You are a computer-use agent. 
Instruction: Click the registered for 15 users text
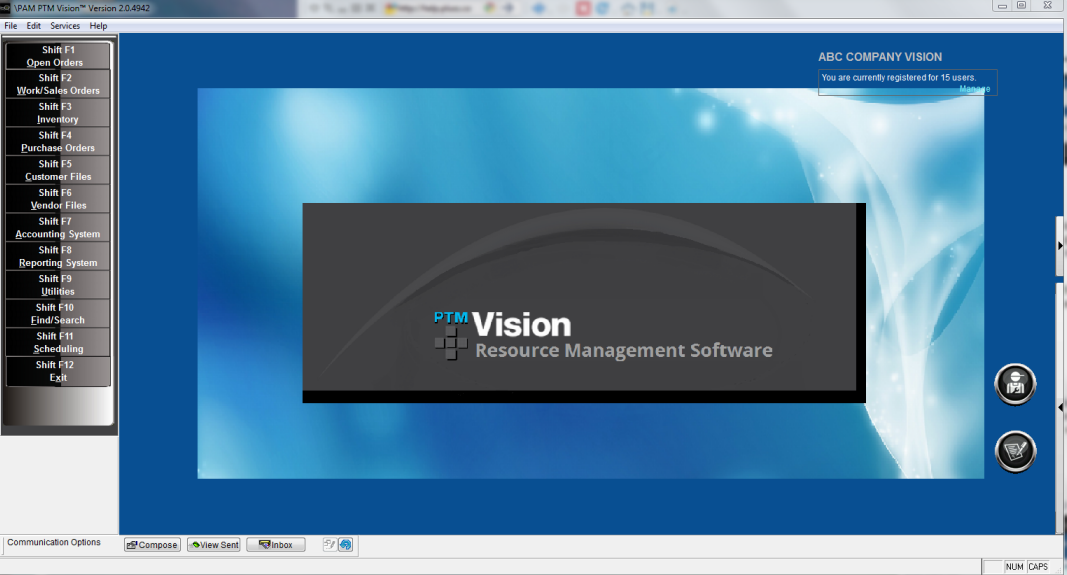coord(898,78)
